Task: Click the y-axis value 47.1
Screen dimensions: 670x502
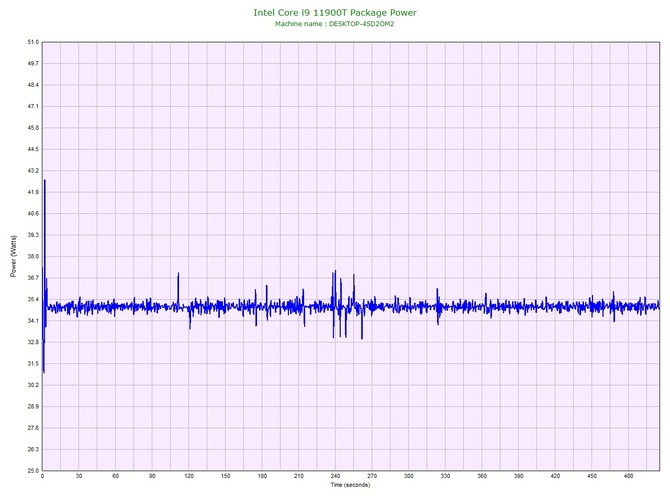Action: click(33, 106)
